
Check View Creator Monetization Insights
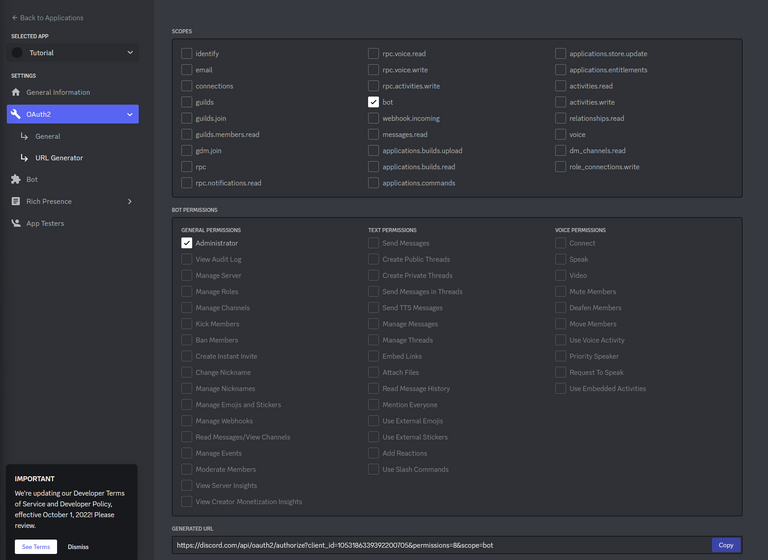[x=187, y=502]
